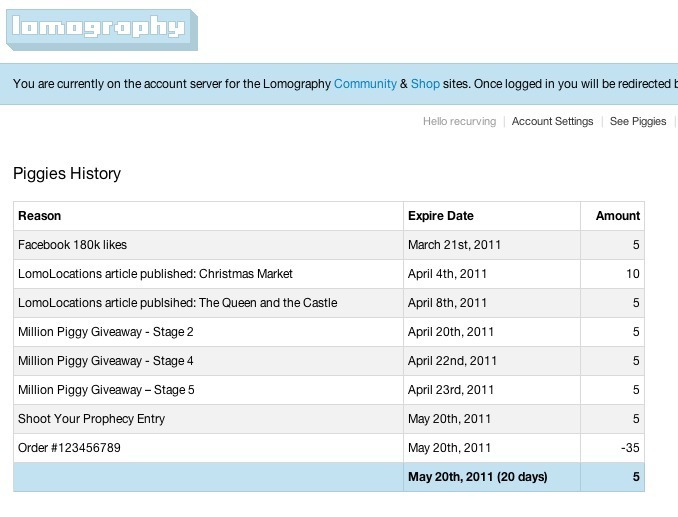678x517 pixels.
Task: Click the Reason column header
Action: coord(40,216)
